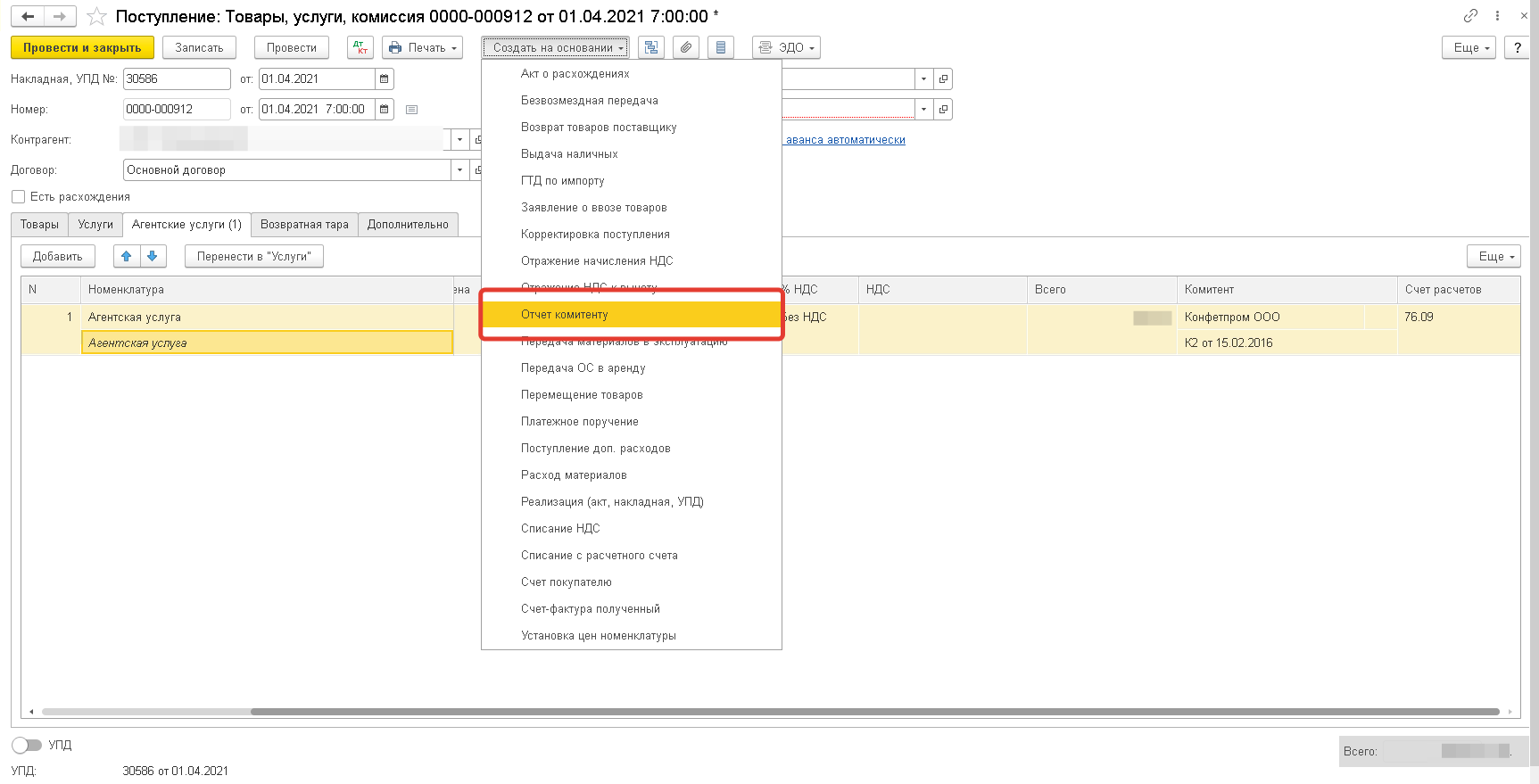Copy link to document icon at top right
Viewport: 1539px width, 784px height.
[x=1470, y=15]
